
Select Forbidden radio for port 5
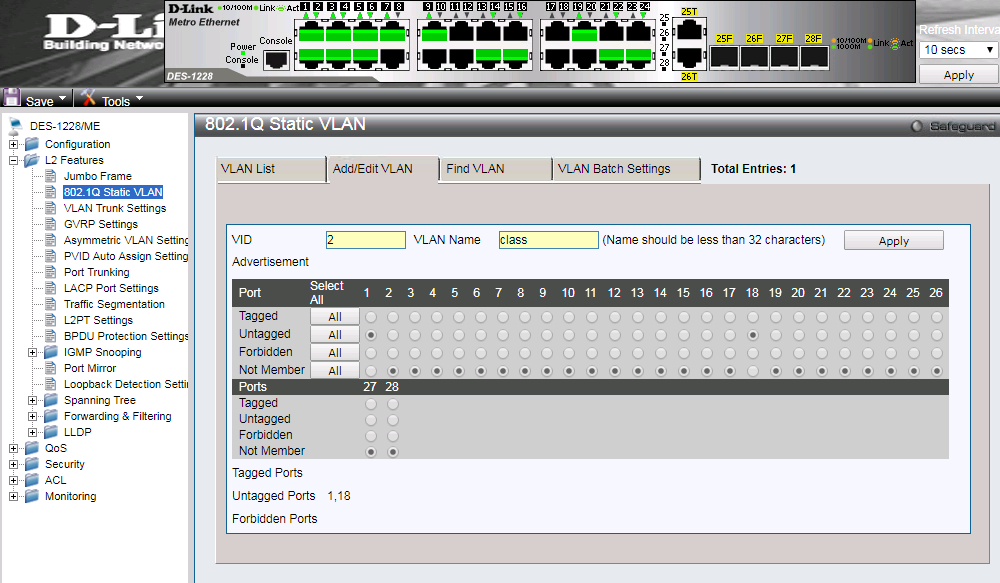[x=459, y=353]
